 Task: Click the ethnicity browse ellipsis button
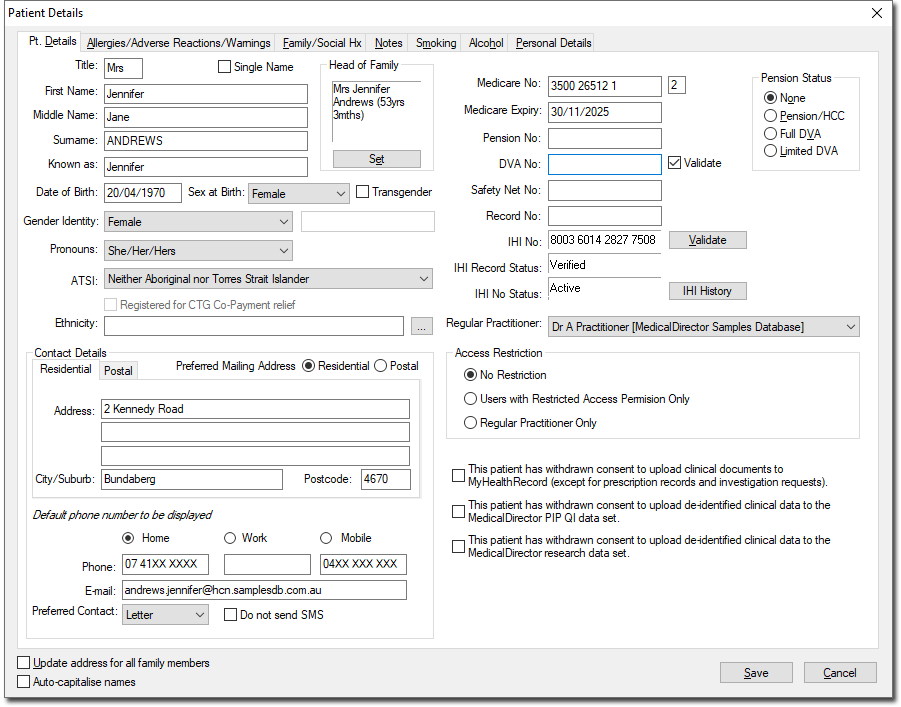pyautogui.click(x=422, y=326)
